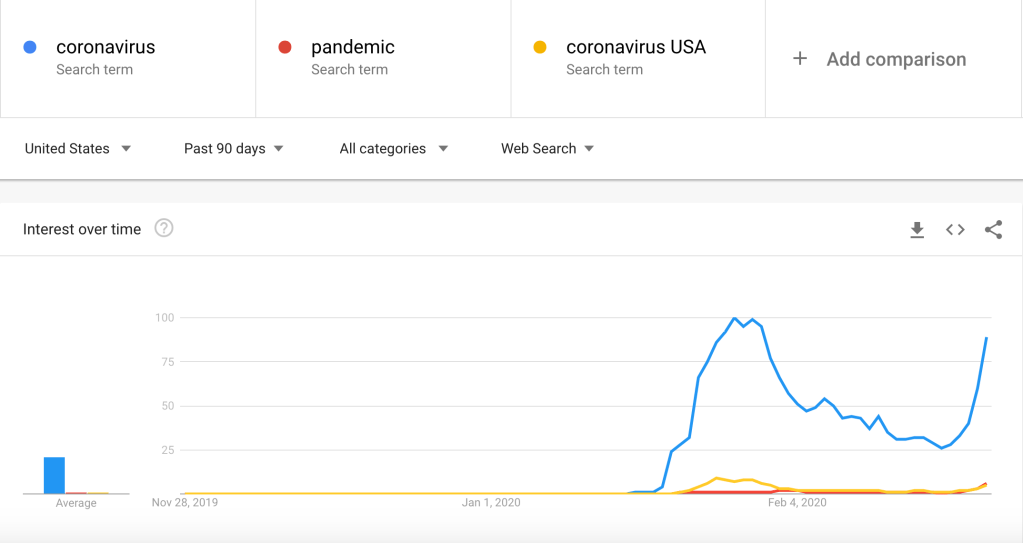Click the Feb 4, 2020 axis label
The image size is (1023, 543).
pos(797,503)
